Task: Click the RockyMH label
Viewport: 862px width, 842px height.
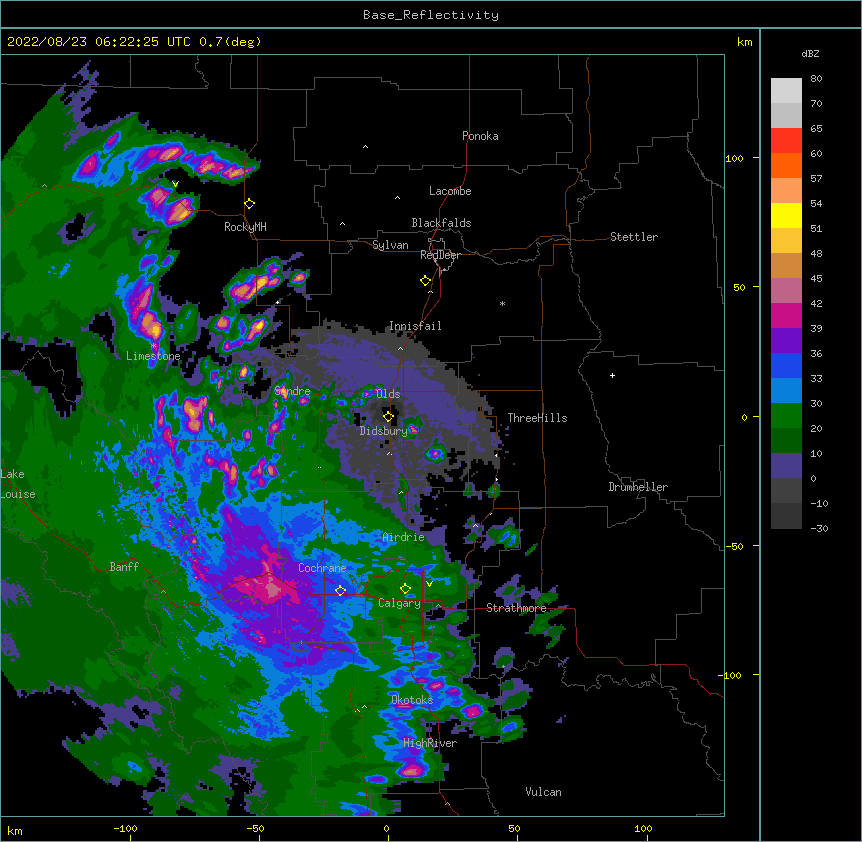Action: click(245, 226)
